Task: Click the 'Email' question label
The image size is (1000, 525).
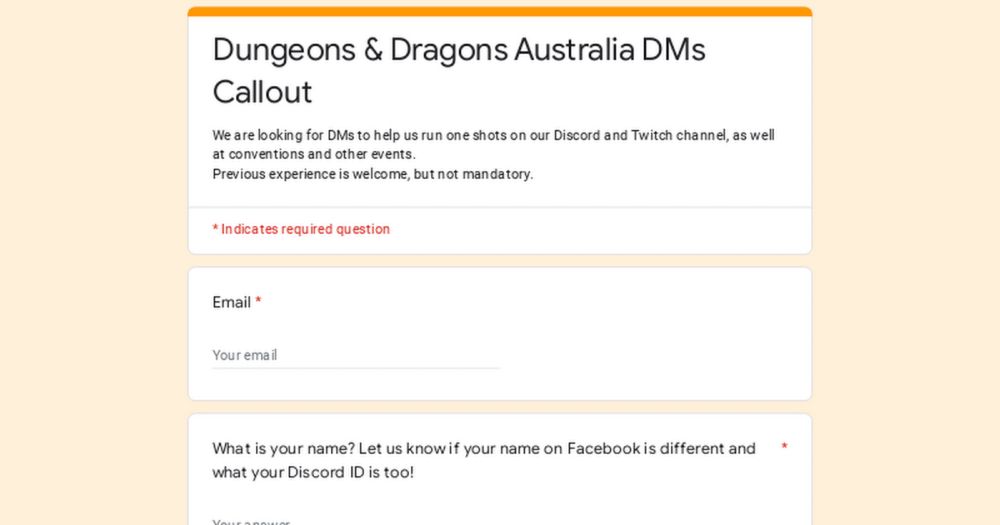Action: pyautogui.click(x=231, y=302)
